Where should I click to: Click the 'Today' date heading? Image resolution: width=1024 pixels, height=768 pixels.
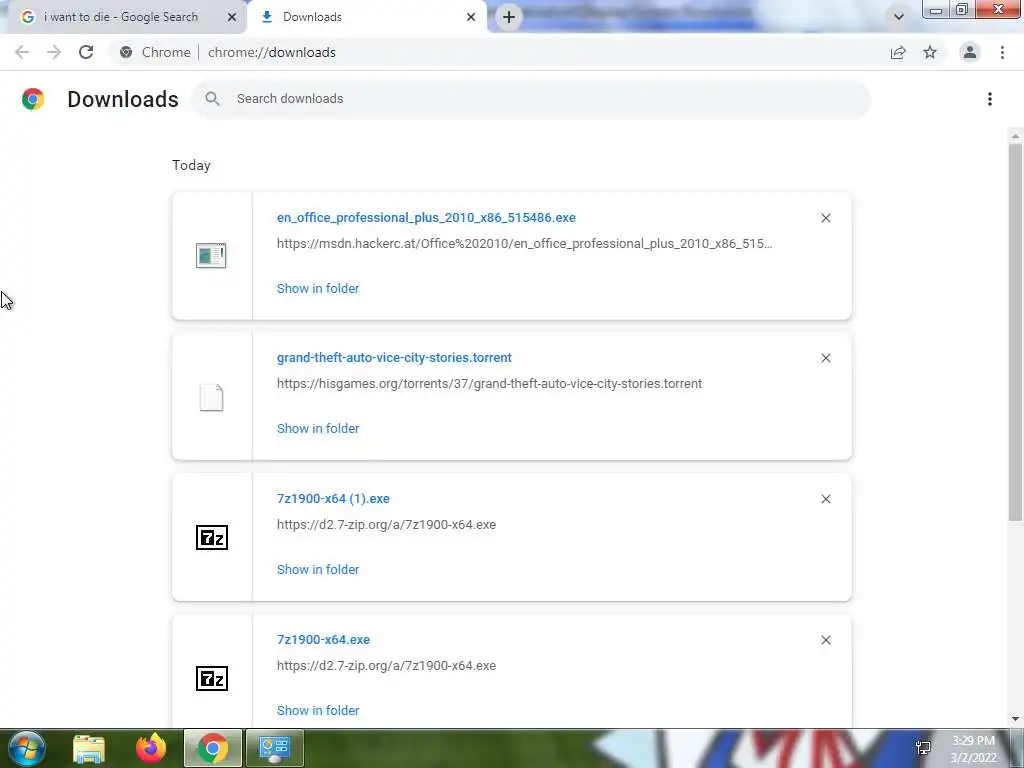(191, 165)
